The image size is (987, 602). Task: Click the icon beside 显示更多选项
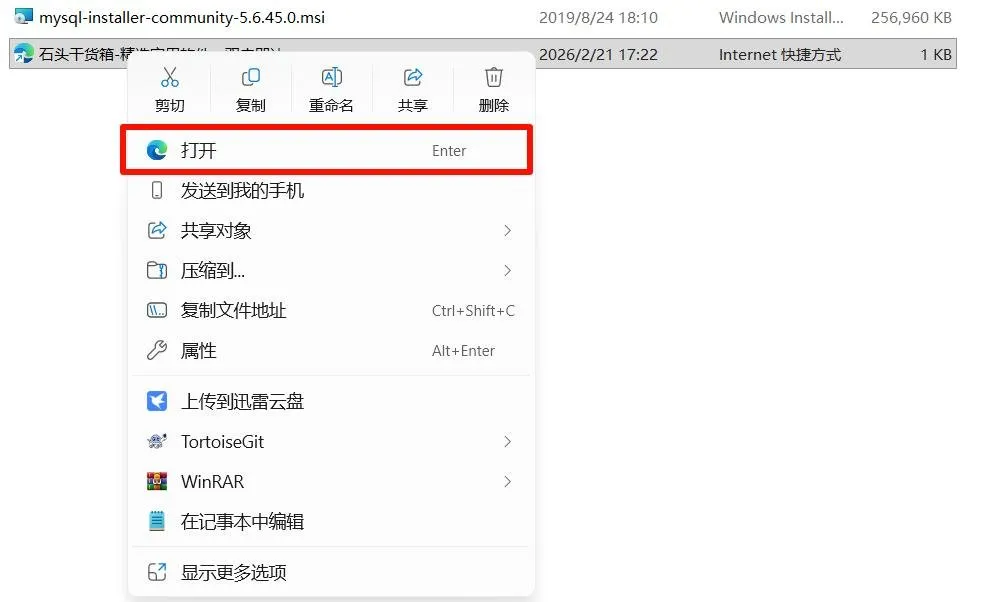click(157, 572)
